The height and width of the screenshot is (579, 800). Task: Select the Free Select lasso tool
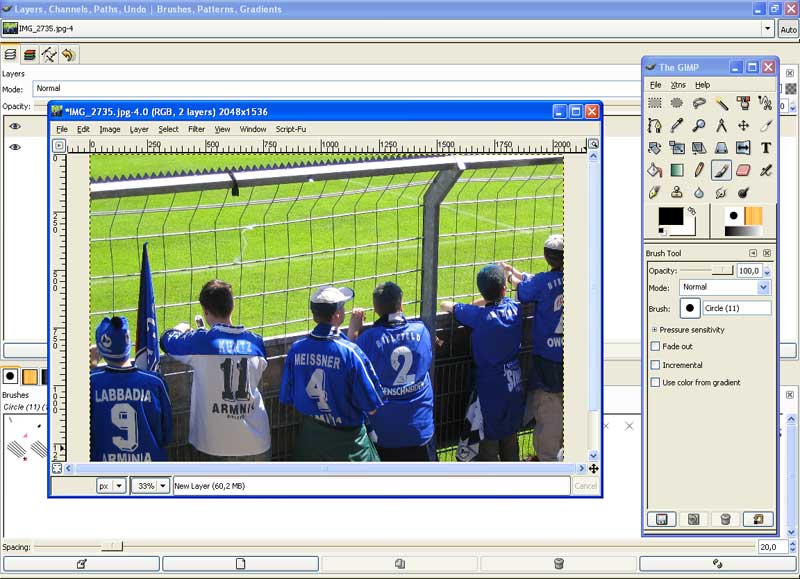[699, 103]
